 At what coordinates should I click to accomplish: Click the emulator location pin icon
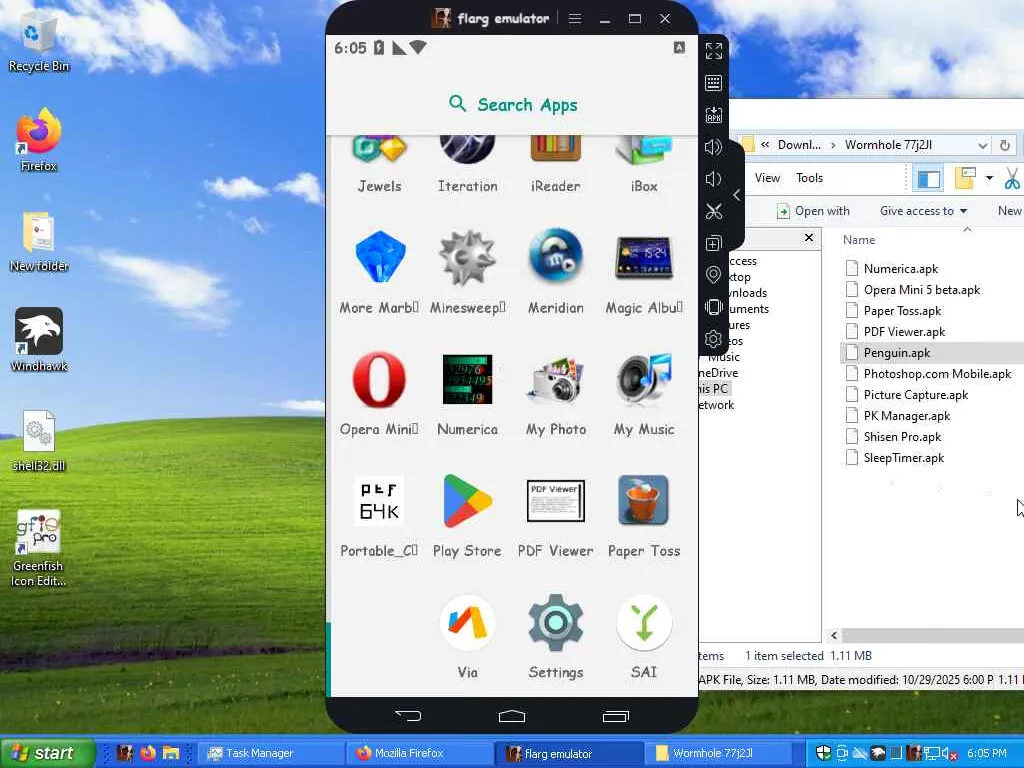point(714,275)
